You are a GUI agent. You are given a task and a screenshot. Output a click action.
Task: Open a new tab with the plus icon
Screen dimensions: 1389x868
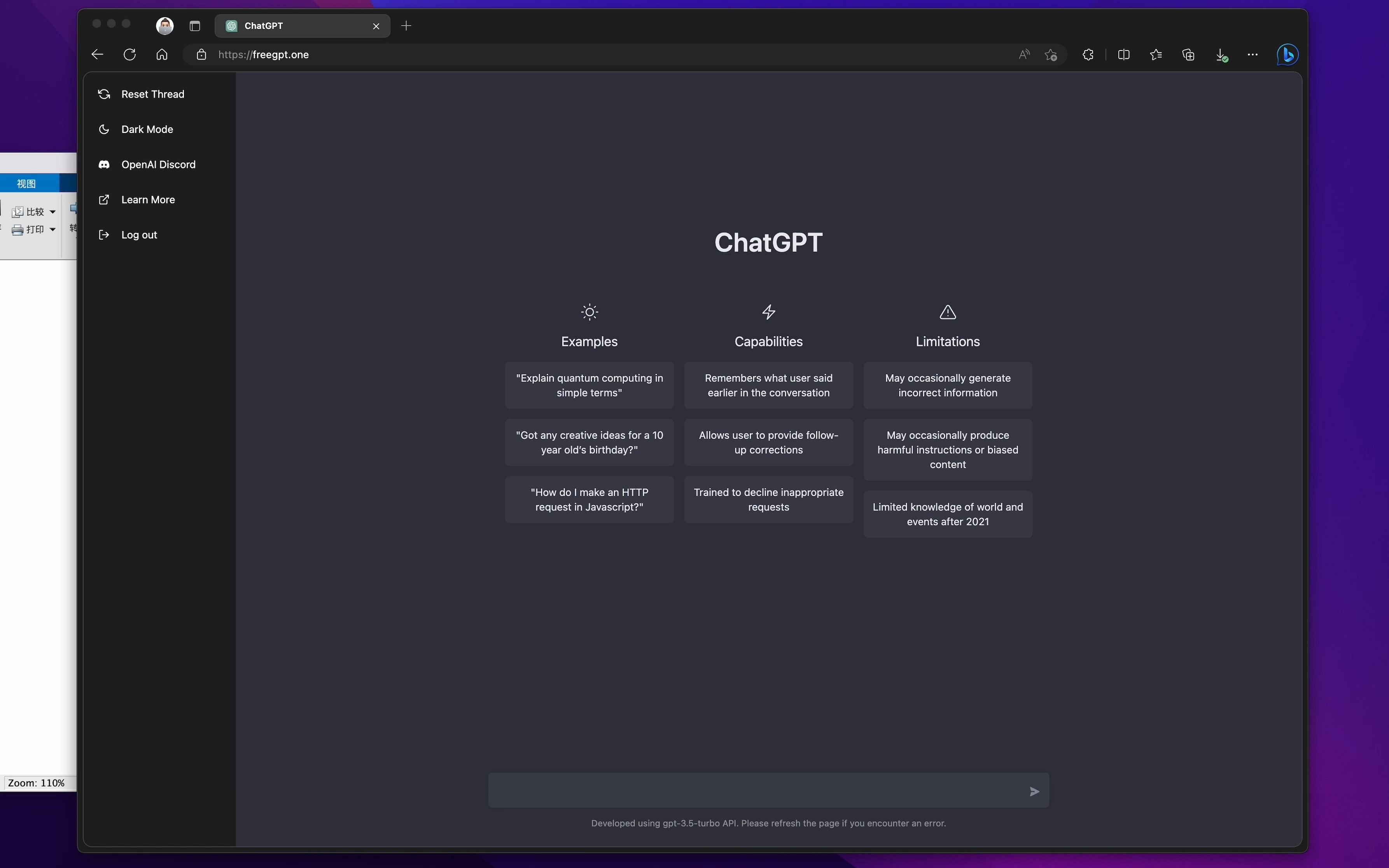pos(406,26)
